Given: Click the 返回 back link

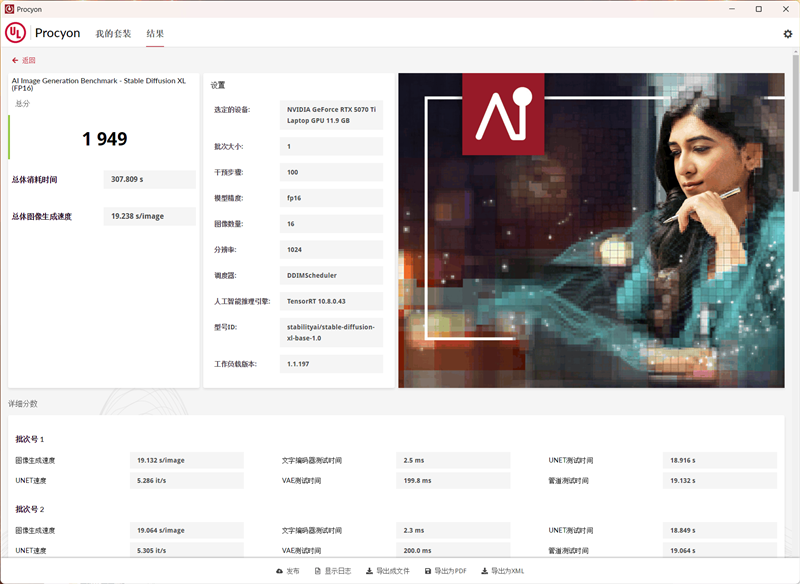Looking at the screenshot, I should click(29, 60).
